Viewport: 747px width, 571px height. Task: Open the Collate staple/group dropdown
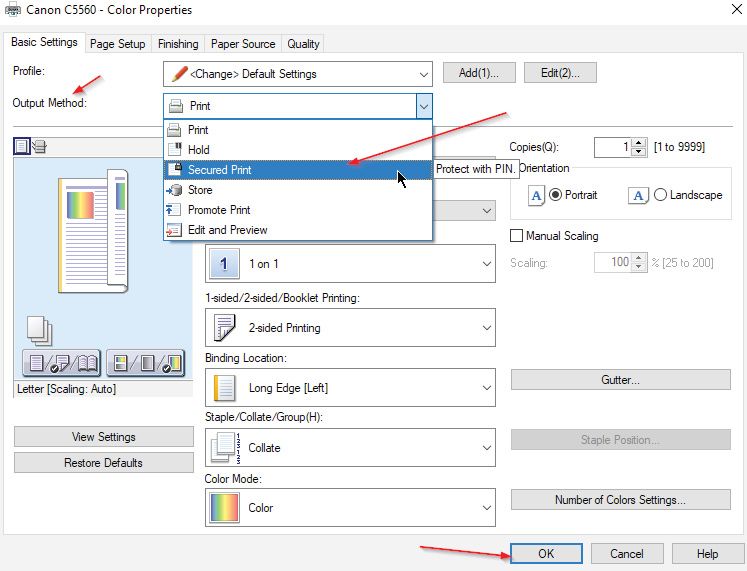pyautogui.click(x=350, y=448)
